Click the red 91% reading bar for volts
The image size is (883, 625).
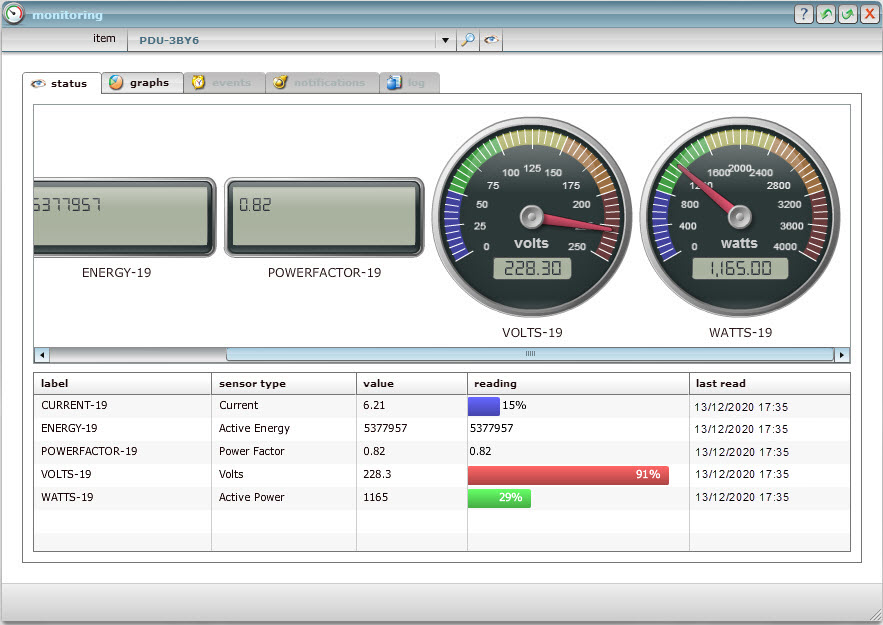(x=568, y=474)
